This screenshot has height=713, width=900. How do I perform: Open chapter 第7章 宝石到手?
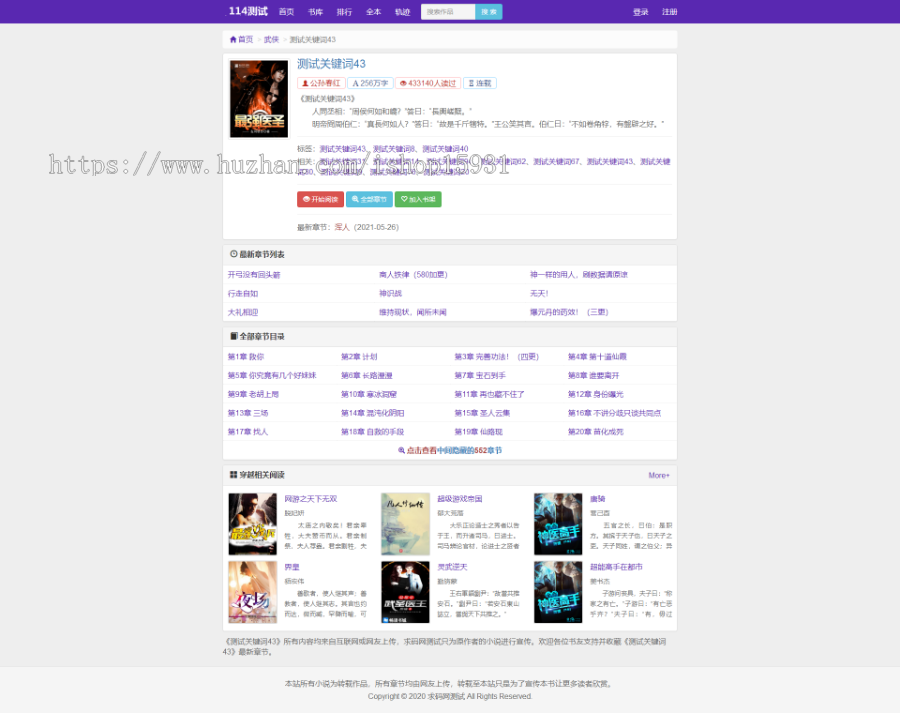(x=480, y=375)
